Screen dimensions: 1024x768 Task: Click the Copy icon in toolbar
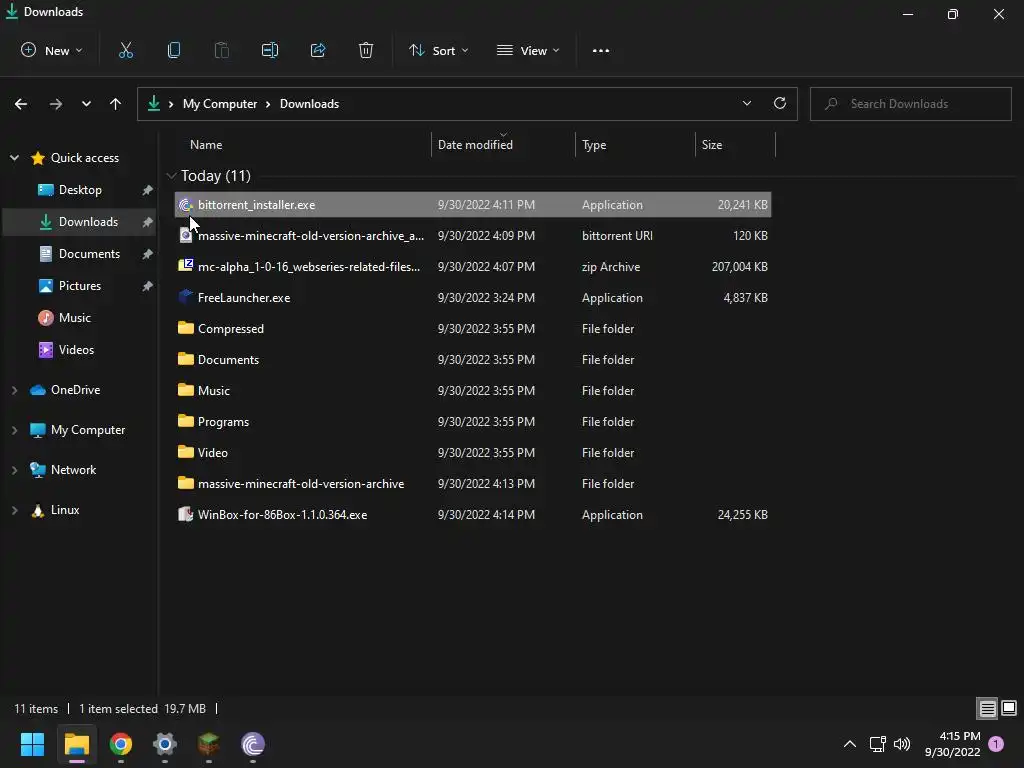coord(174,50)
